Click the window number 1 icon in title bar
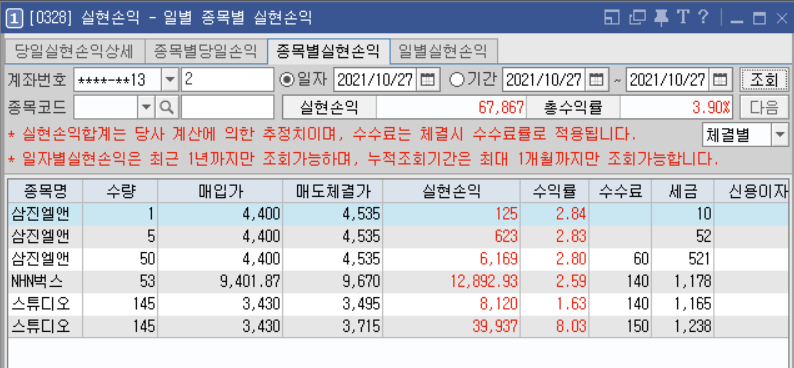Screen dimensions: 794x368 (x=15, y=18)
